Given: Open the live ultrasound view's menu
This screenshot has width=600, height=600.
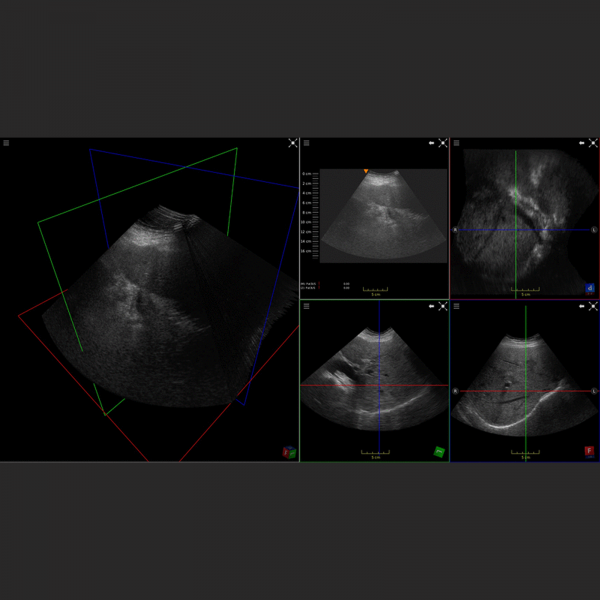Looking at the screenshot, I should pos(306,143).
